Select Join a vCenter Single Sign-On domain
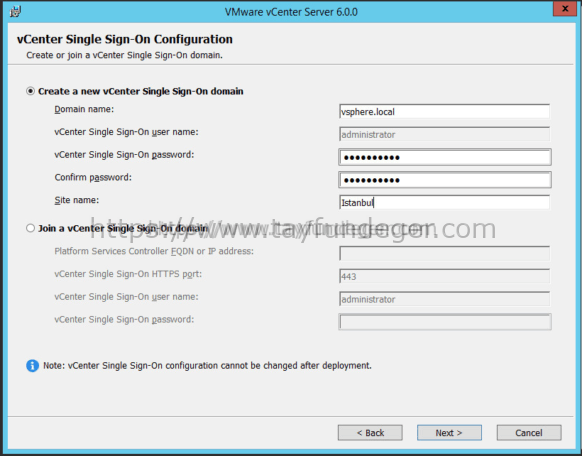The image size is (582, 456). [30, 228]
